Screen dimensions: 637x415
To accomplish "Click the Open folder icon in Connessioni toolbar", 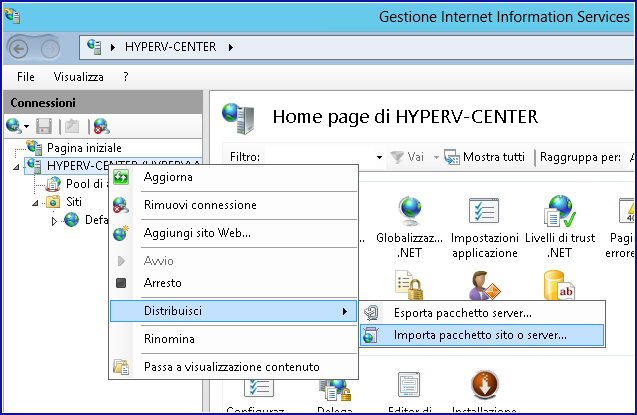I will [x=72, y=126].
